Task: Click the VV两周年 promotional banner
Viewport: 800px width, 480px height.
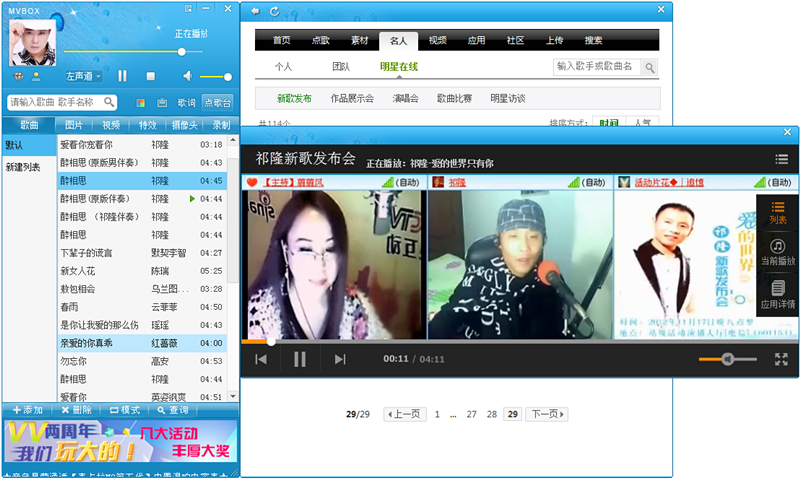Action: coord(121,442)
